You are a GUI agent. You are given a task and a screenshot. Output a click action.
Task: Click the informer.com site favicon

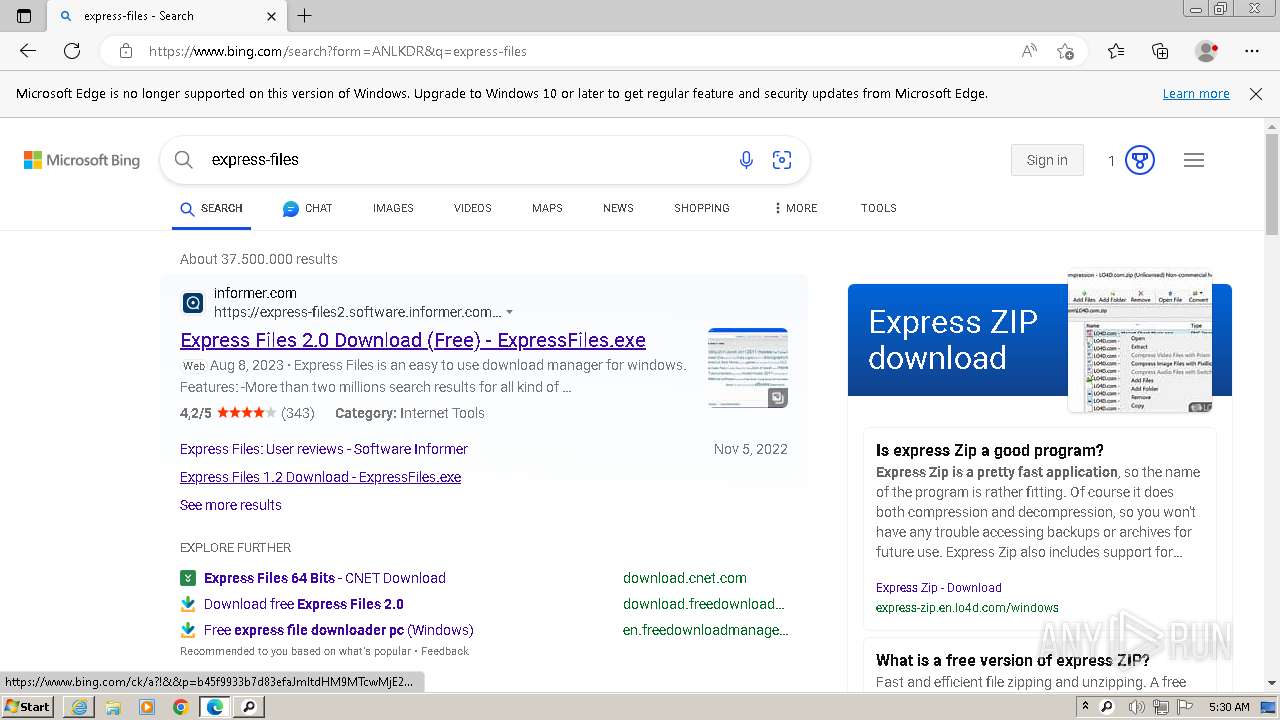pyautogui.click(x=193, y=302)
